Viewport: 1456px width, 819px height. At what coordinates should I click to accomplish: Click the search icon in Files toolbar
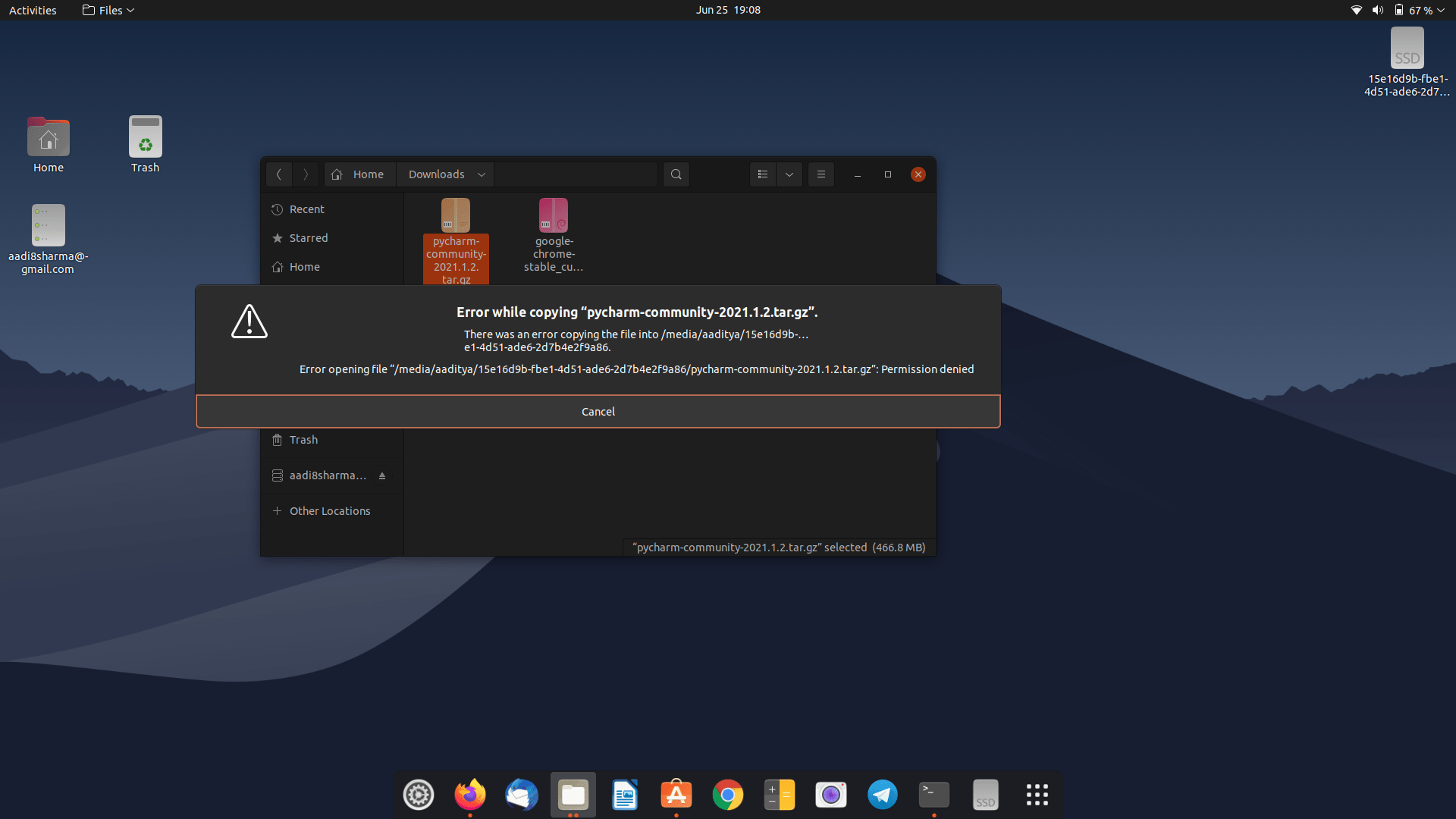click(676, 174)
